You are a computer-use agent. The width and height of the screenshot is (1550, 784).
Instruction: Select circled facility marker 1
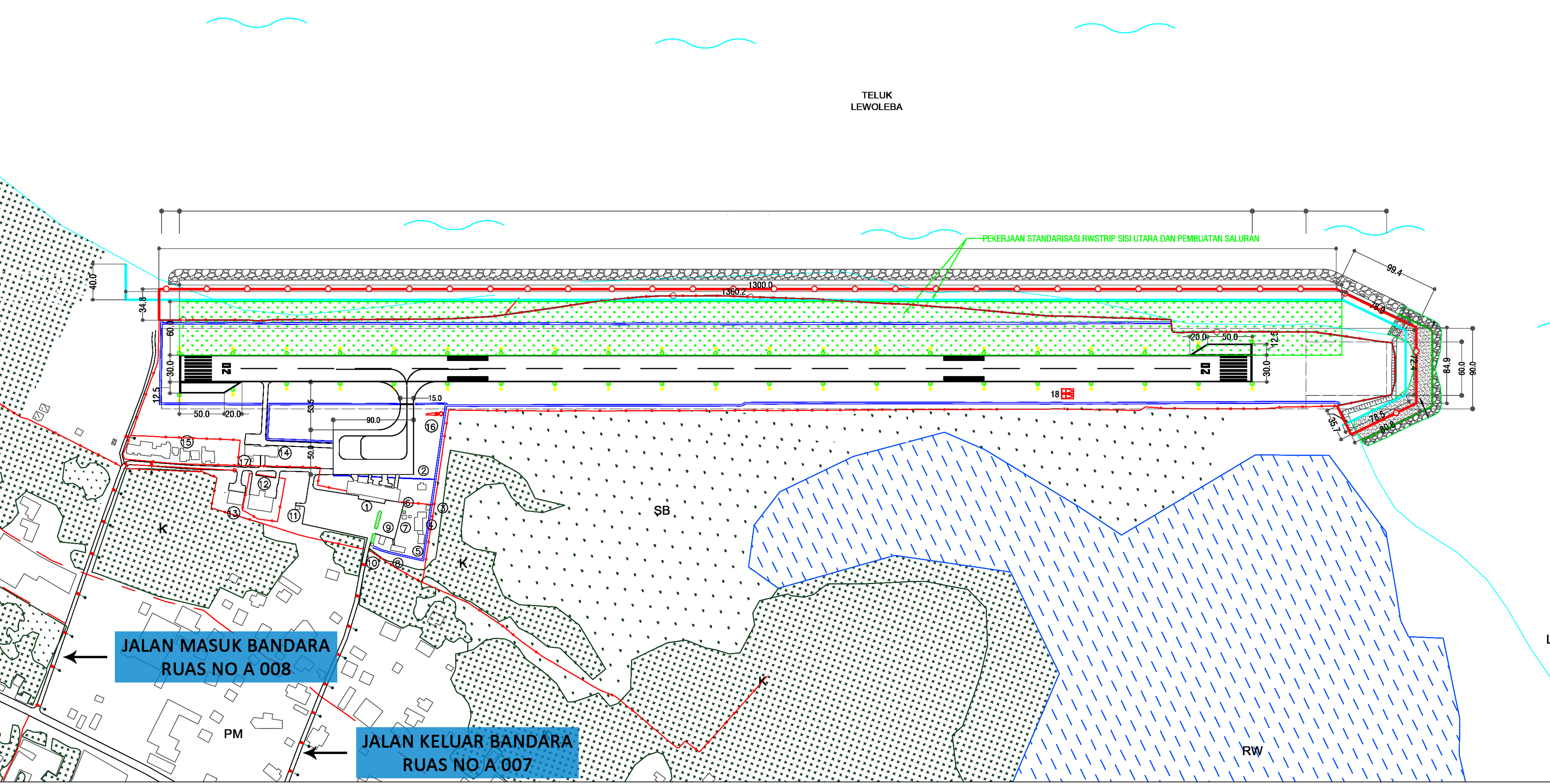pyautogui.click(x=366, y=507)
